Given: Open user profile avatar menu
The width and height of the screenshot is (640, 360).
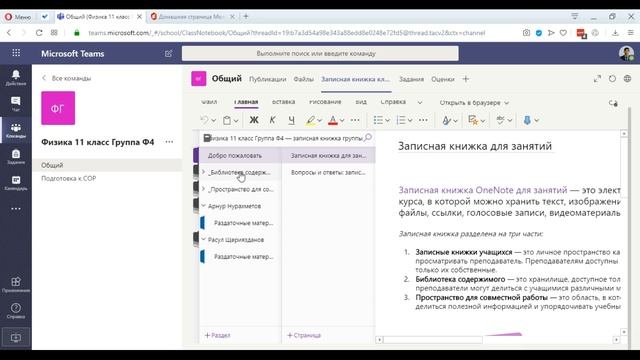Looking at the screenshot, I should [626, 53].
